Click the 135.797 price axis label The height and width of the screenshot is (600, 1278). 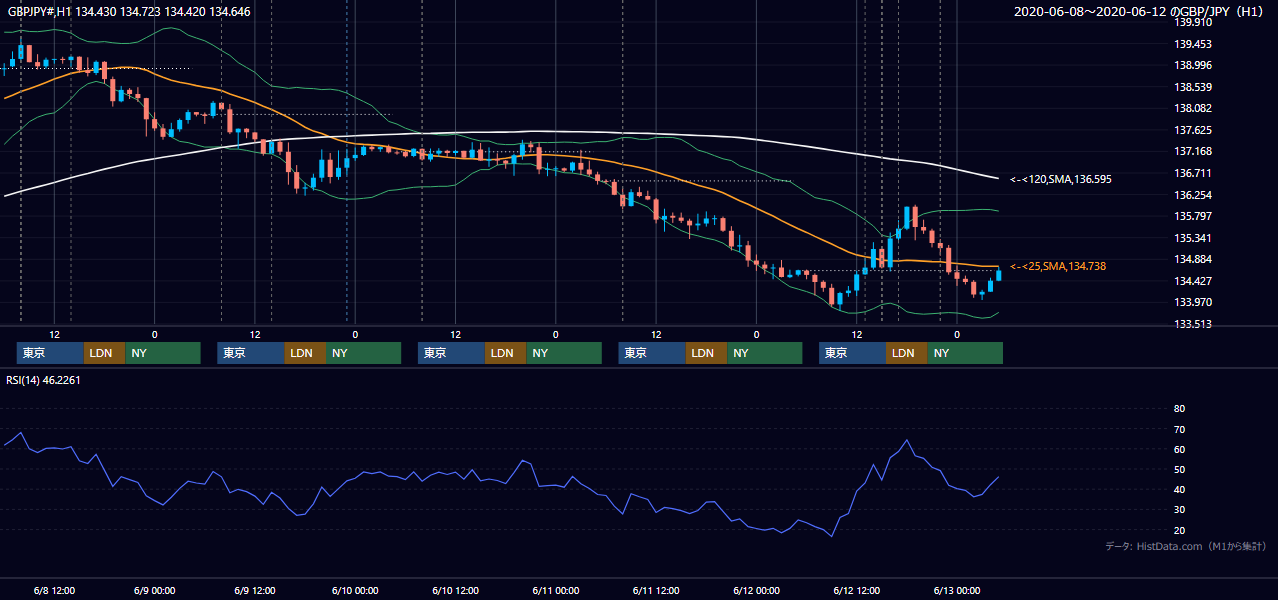point(1192,217)
